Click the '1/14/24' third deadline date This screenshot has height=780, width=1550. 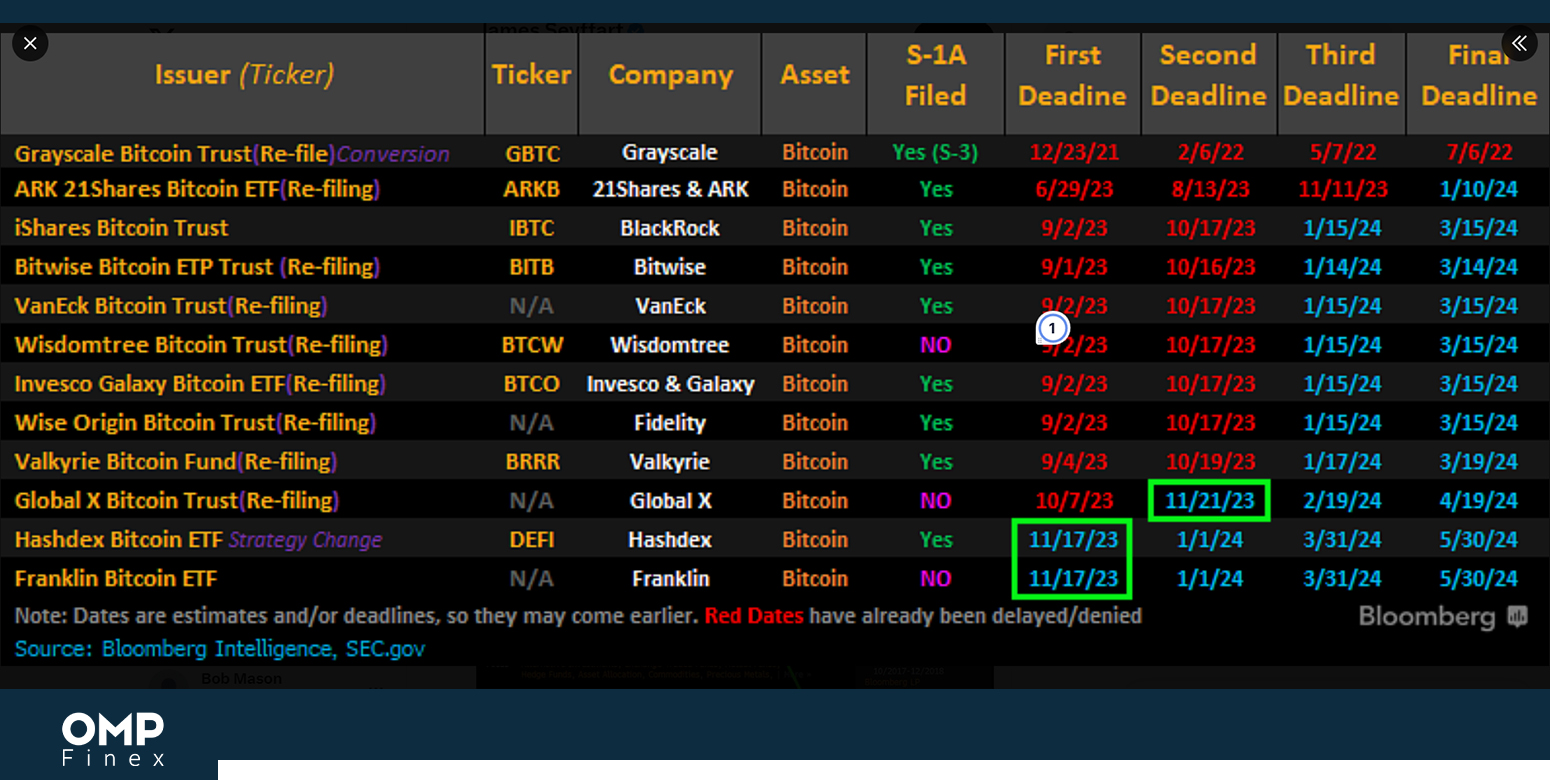point(1343,267)
